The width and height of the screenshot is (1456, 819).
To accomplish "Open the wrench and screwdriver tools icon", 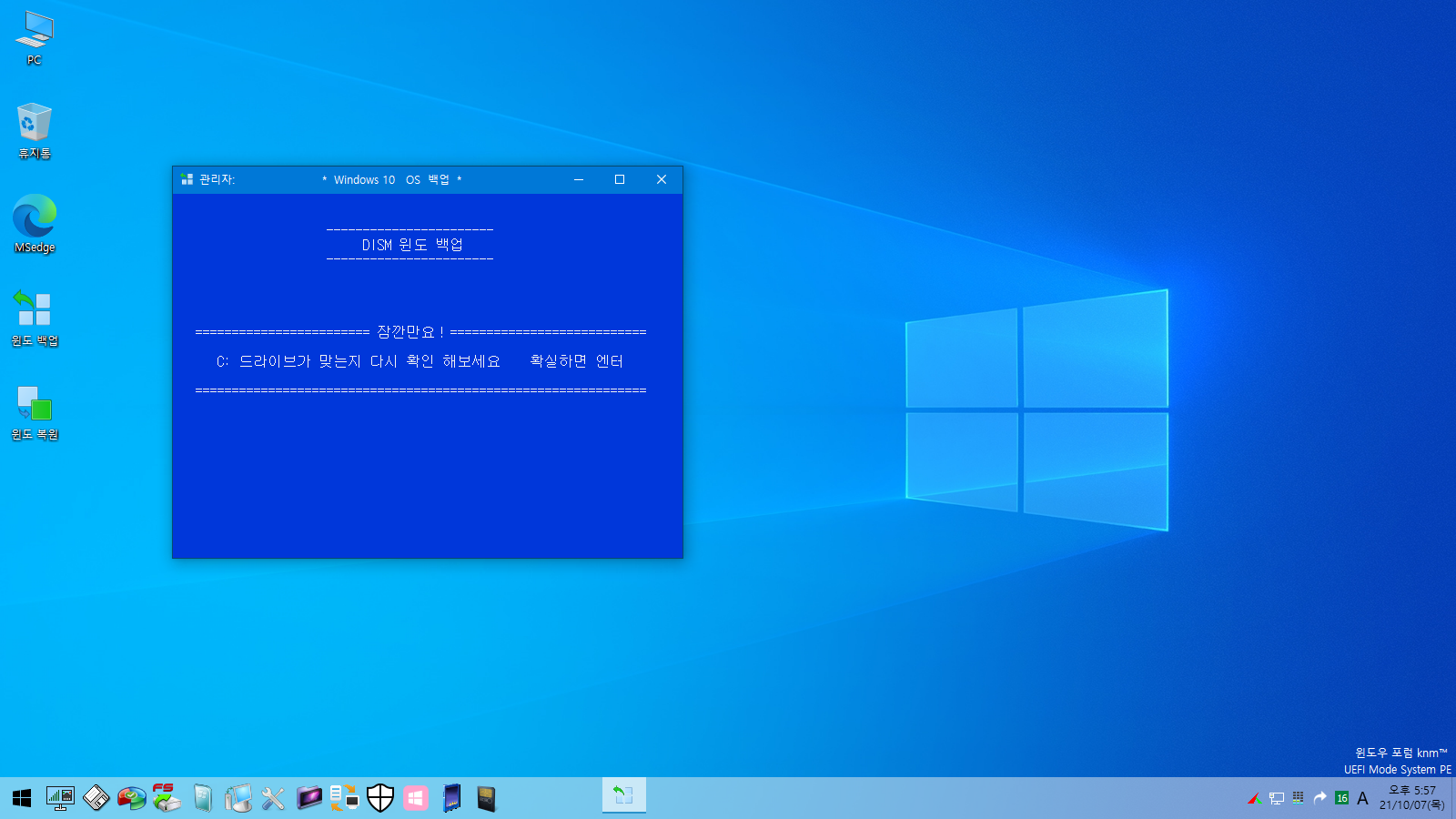I will coord(273,798).
